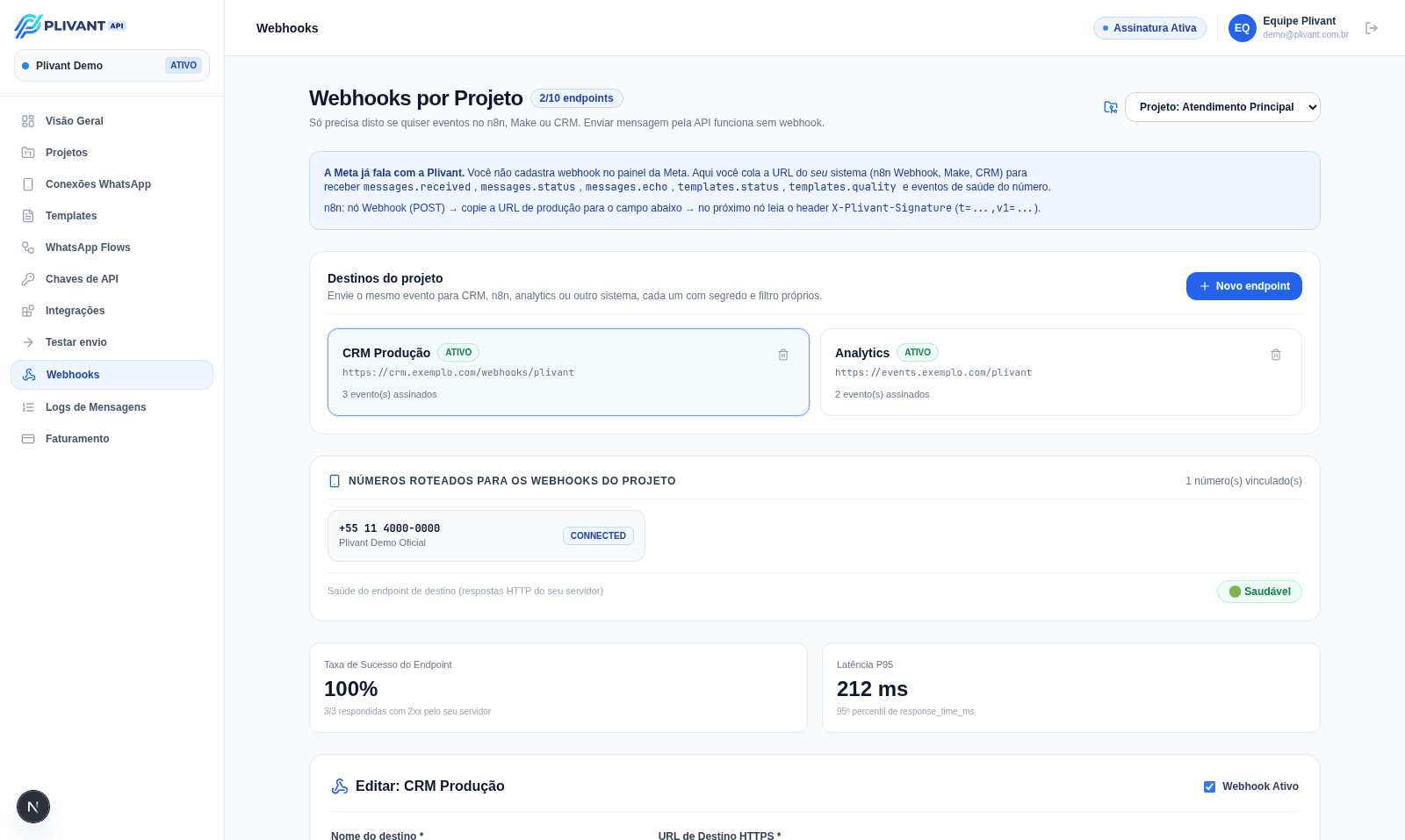The height and width of the screenshot is (840, 1405).
Task: Click the WhatsApp Flows icon
Action: 28,248
